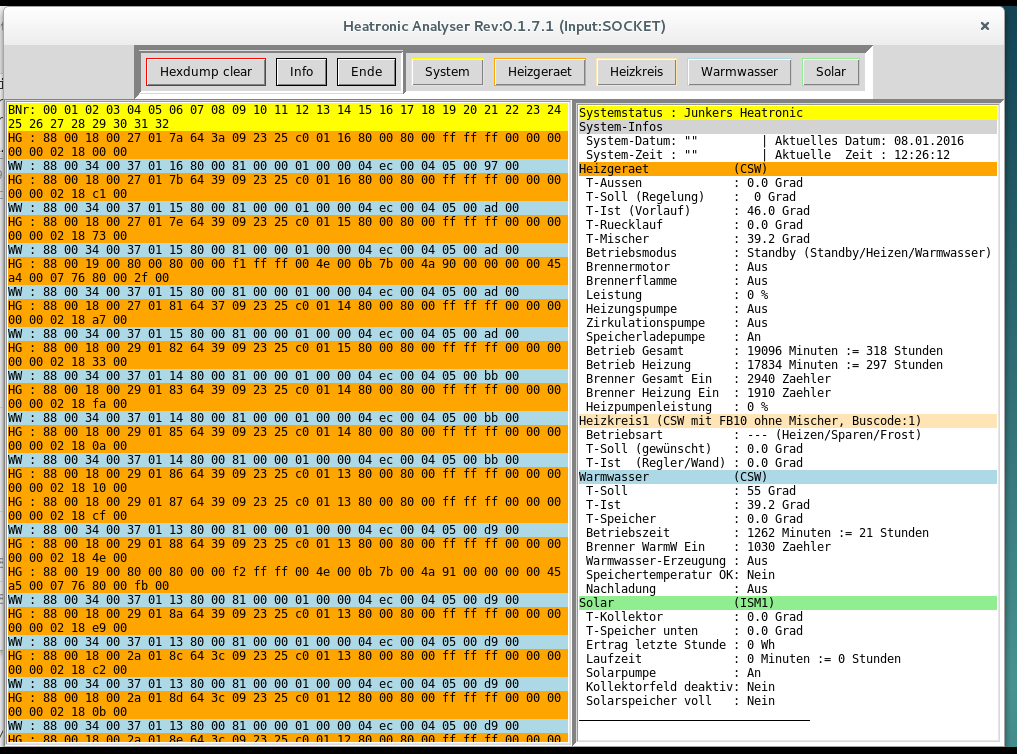Click the T-Soll (gewünscht) line

[694, 449]
